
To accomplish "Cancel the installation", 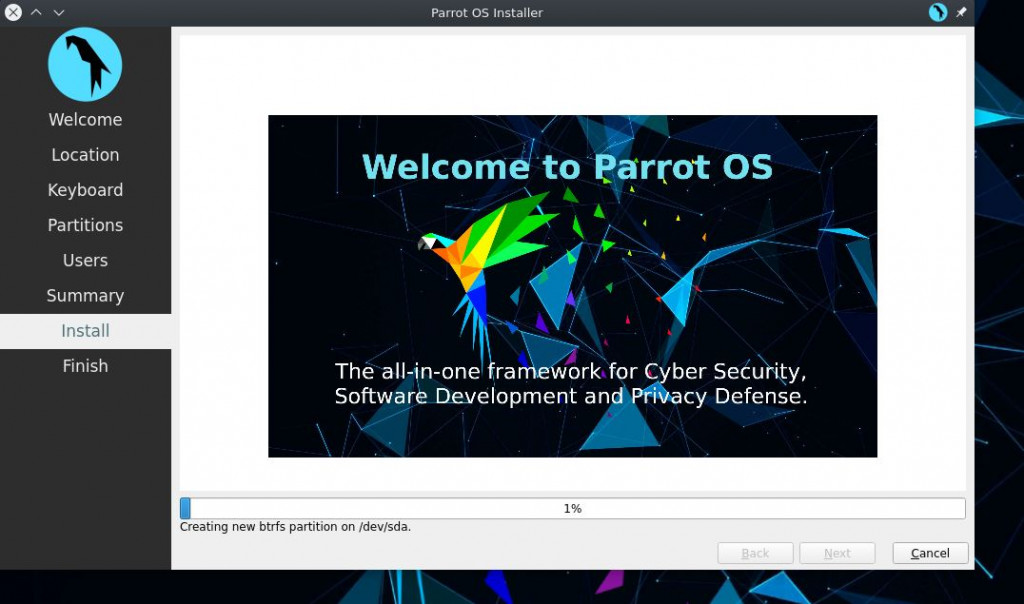I will coord(930,553).
